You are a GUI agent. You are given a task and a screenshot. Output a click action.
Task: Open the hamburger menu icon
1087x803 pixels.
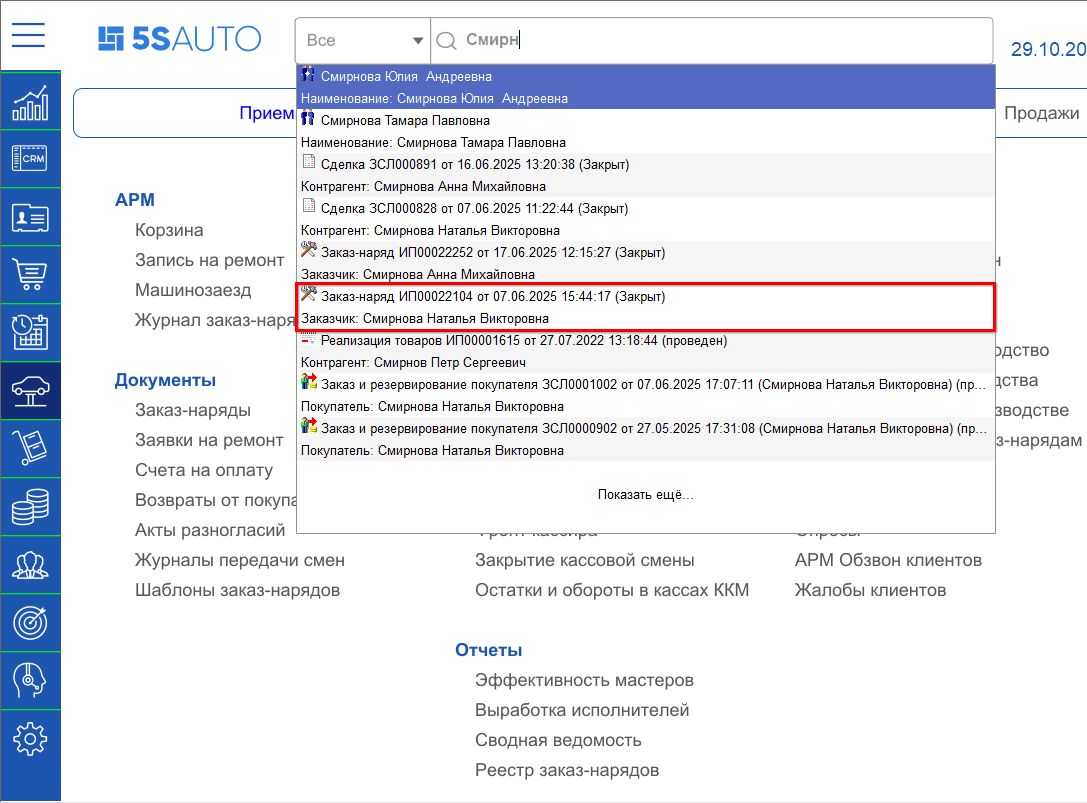pos(28,34)
